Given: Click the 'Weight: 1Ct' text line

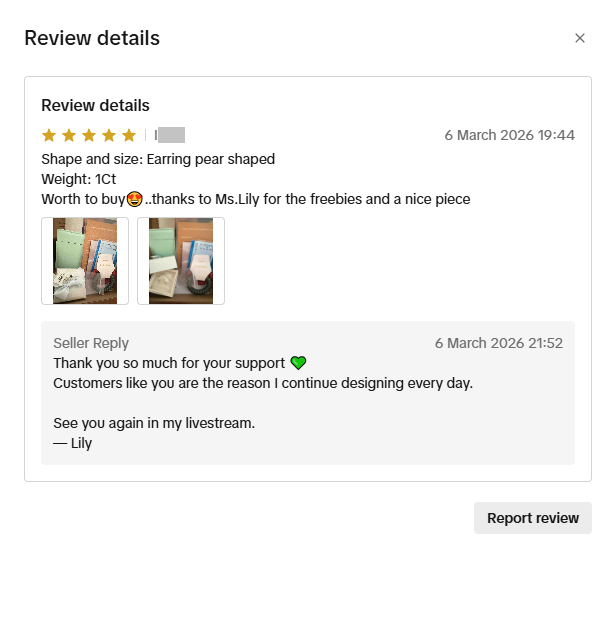Looking at the screenshot, I should pos(79,179).
